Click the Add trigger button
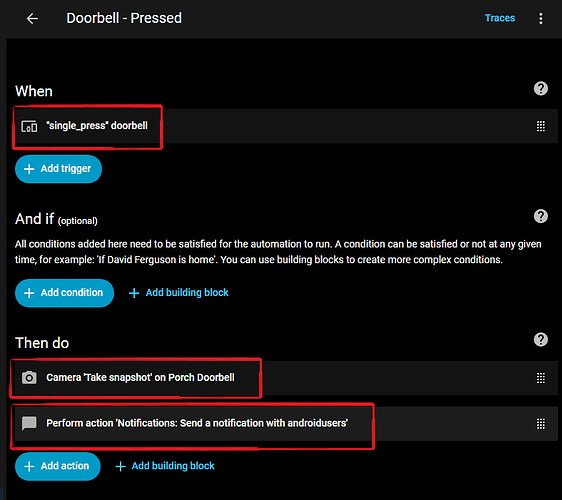 pyautogui.click(x=58, y=169)
